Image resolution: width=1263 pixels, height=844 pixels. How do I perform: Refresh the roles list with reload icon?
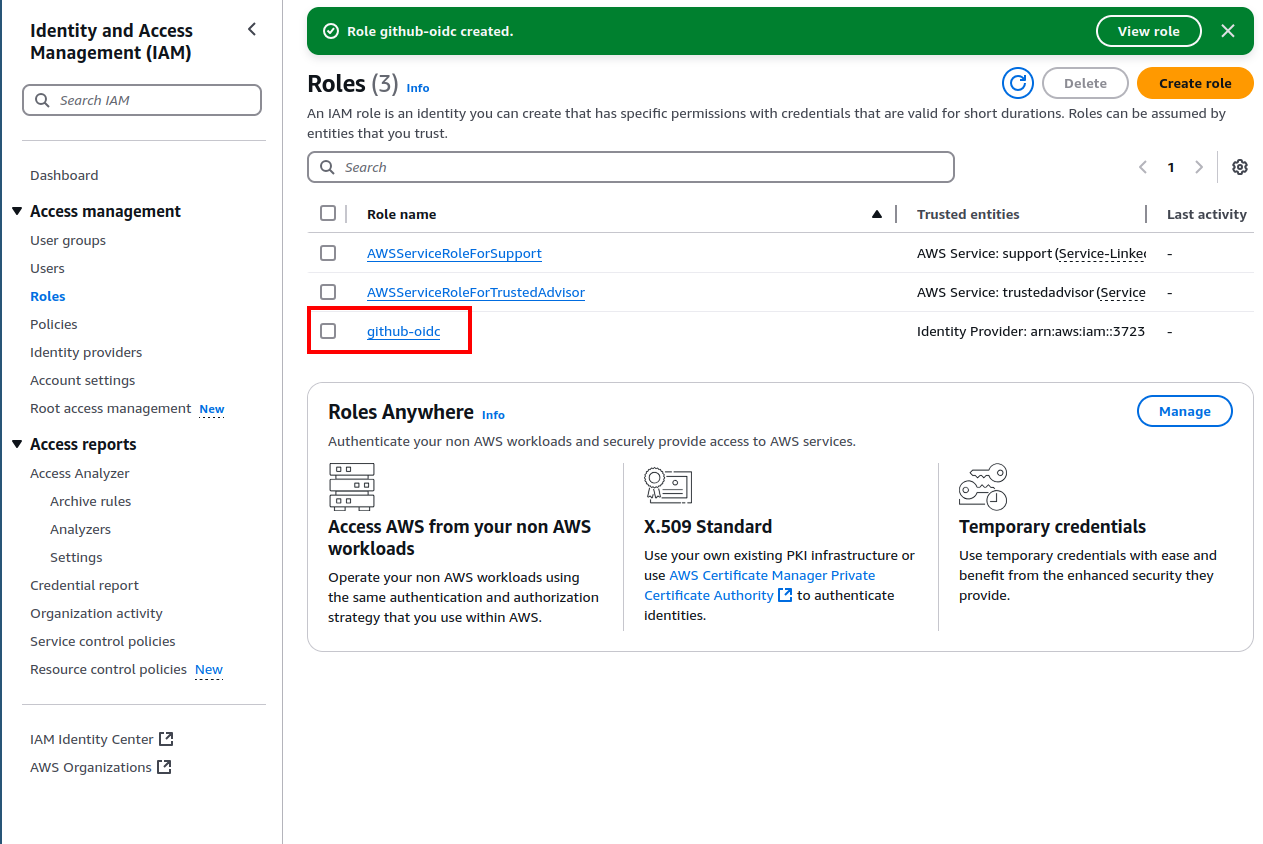[x=1018, y=83]
